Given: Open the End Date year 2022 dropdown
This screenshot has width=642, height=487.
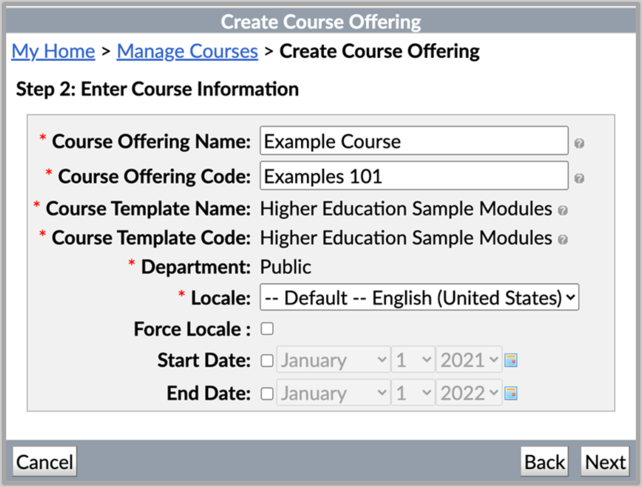Looking at the screenshot, I should click(x=469, y=393).
